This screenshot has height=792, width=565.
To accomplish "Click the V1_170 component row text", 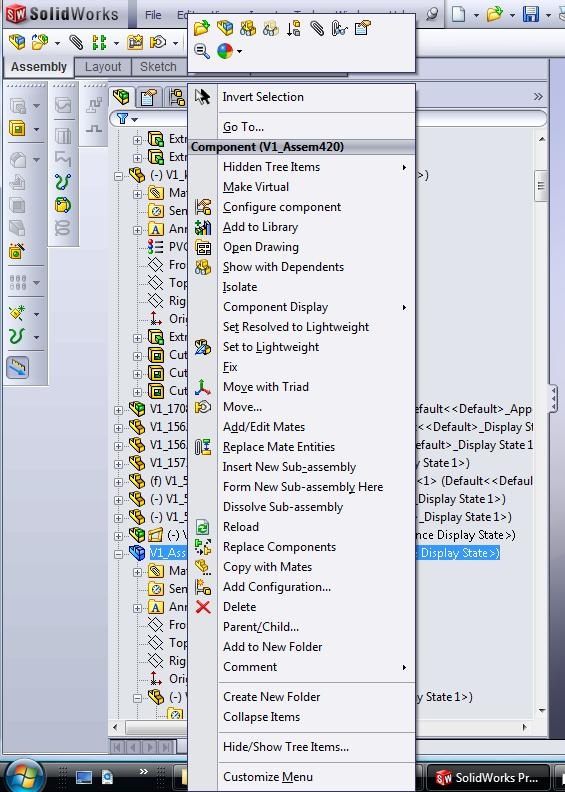I will click(x=169, y=409).
